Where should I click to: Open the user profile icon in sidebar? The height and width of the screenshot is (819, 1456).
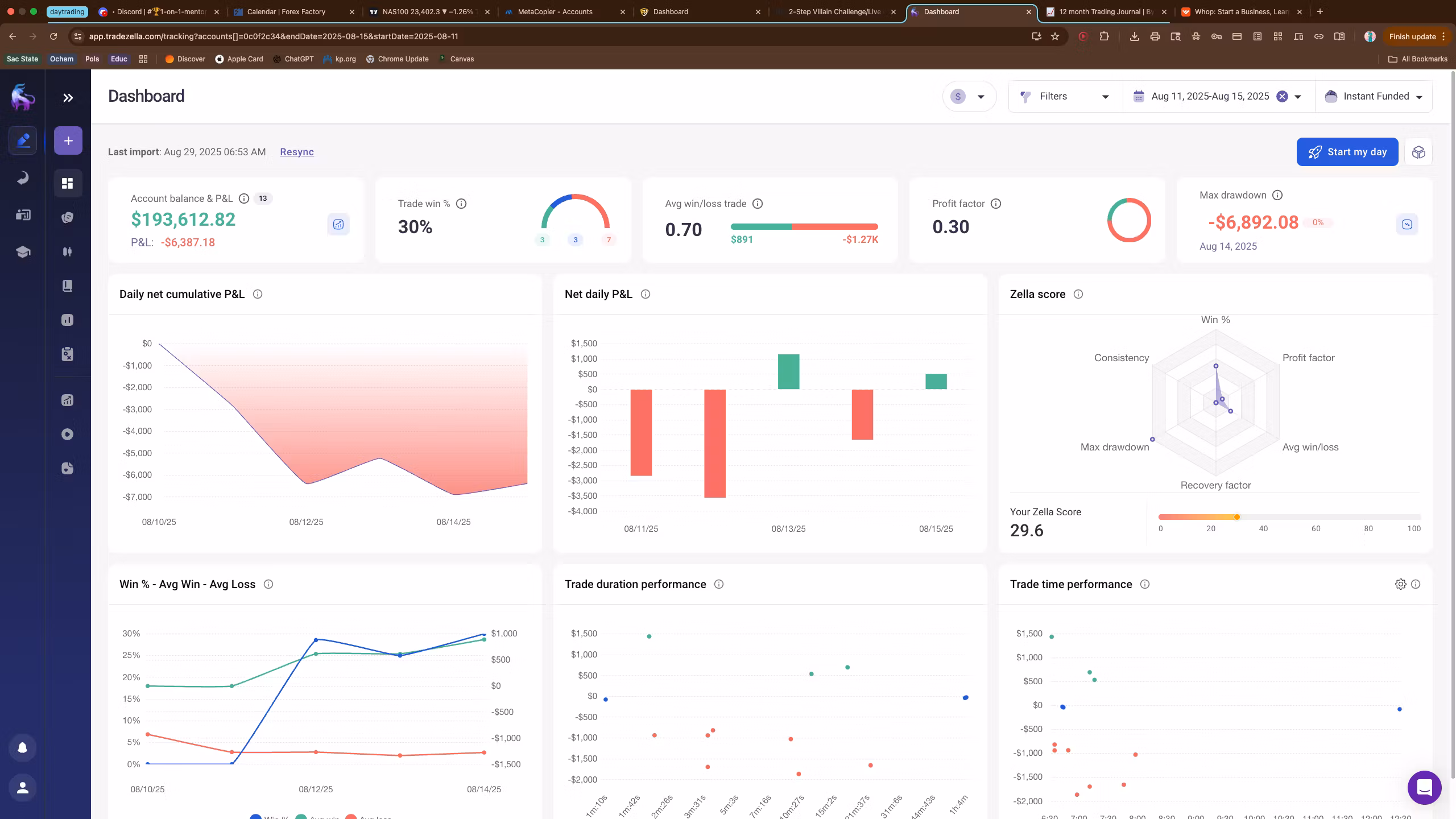[x=23, y=788]
